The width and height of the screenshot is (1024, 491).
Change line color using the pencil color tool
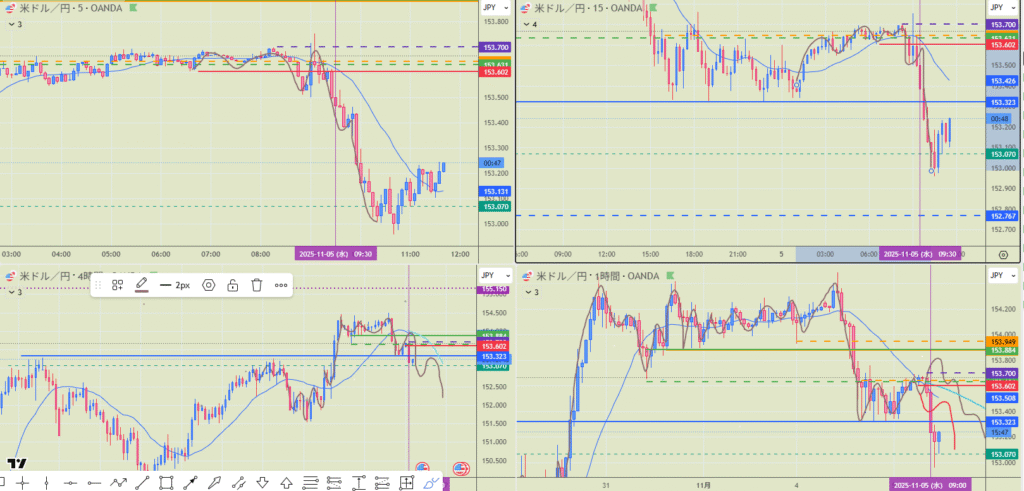[142, 285]
